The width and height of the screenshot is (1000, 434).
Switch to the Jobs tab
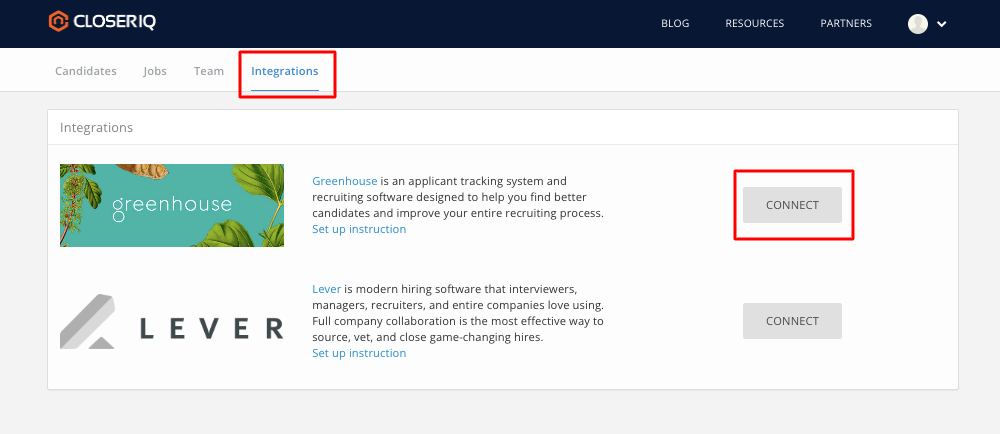[155, 72]
